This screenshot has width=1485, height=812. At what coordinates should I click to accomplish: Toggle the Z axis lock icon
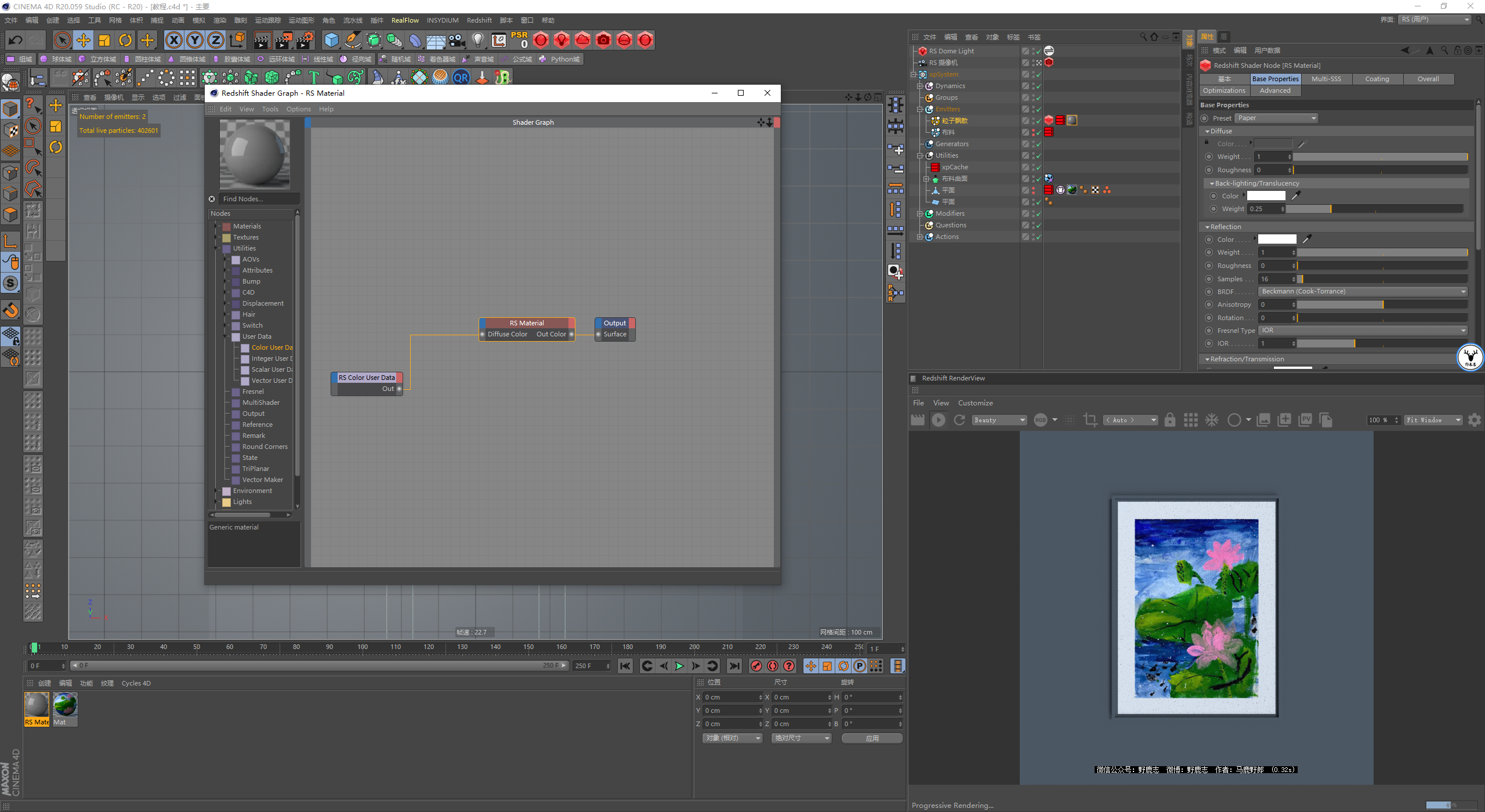pyautogui.click(x=216, y=40)
